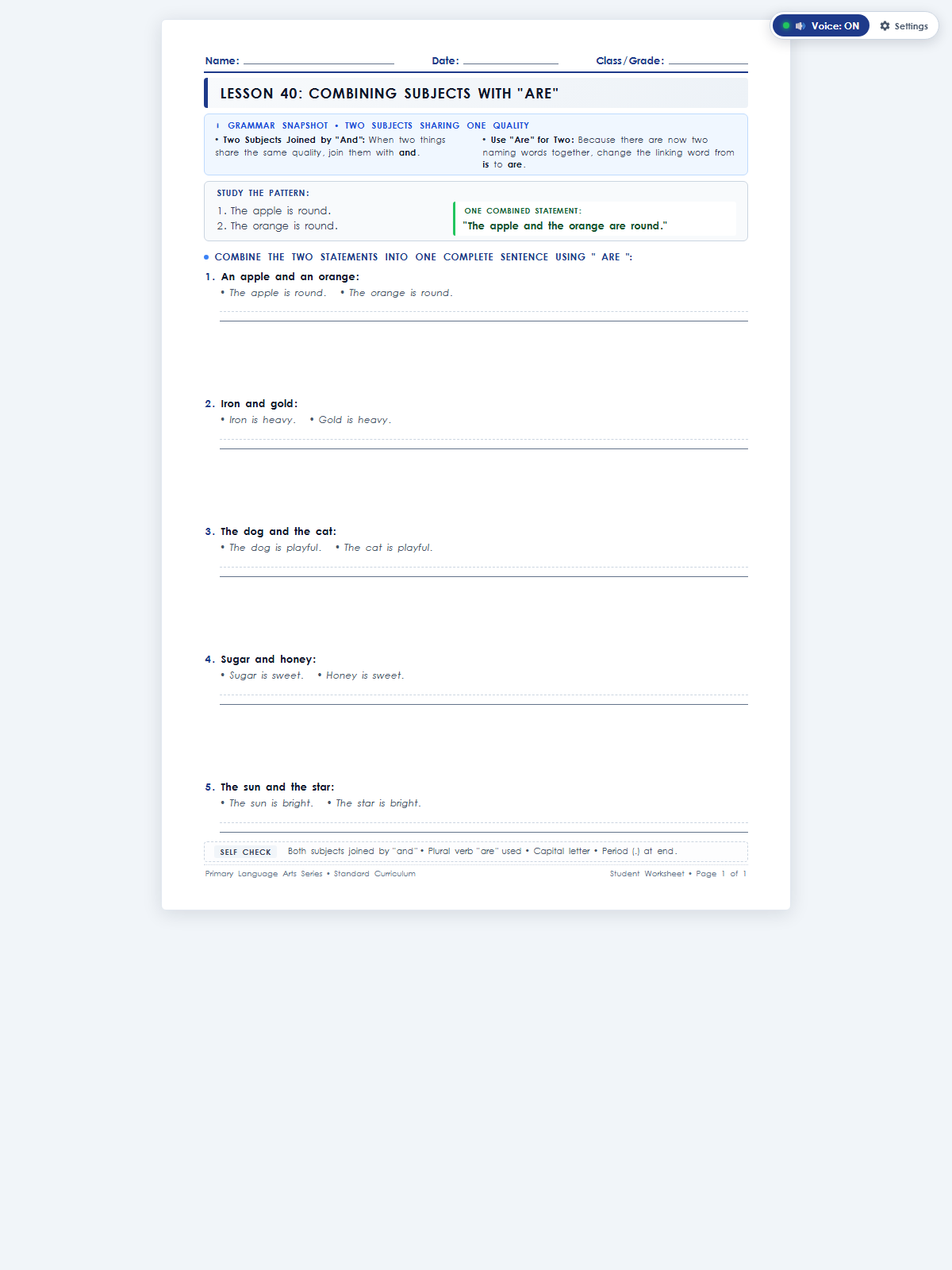Click hint text 'Iron is heavy.'
Viewport: 952px width, 1270px height.
[x=263, y=420]
